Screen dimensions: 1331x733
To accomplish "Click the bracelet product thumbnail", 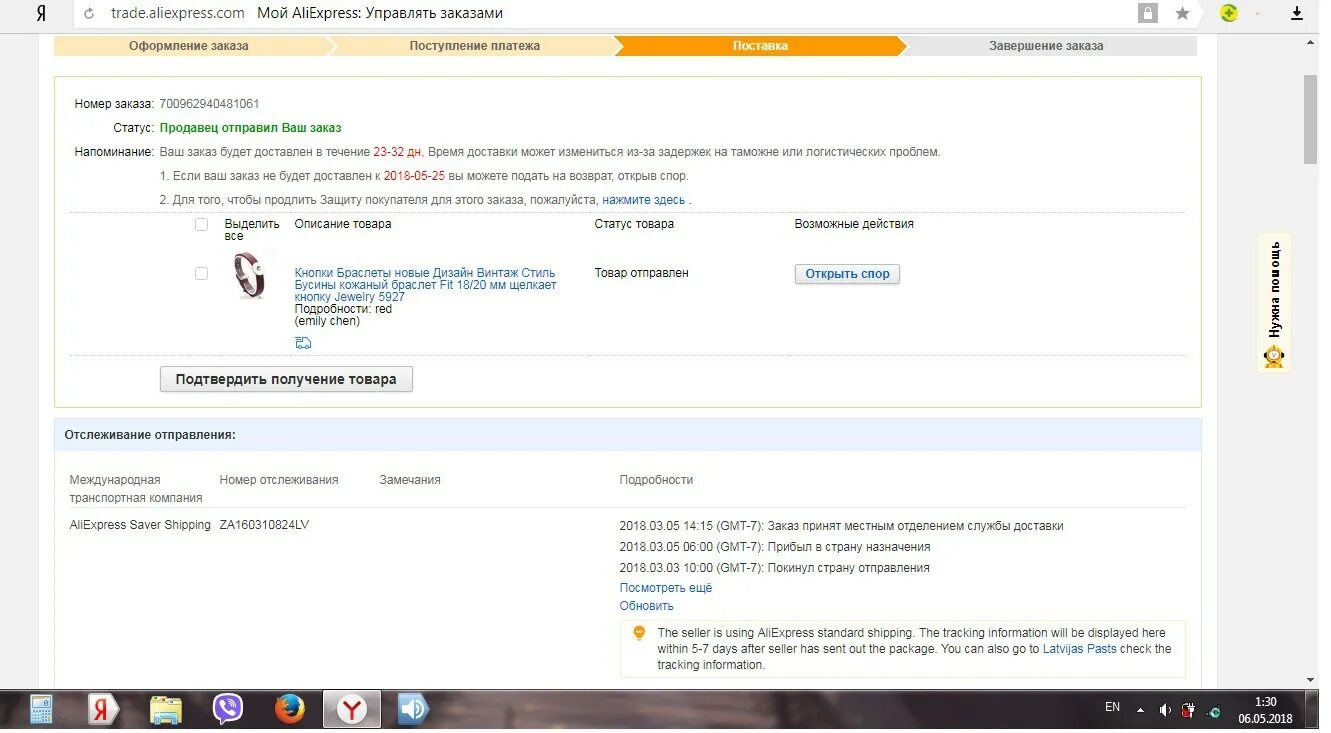I will pyautogui.click(x=250, y=275).
